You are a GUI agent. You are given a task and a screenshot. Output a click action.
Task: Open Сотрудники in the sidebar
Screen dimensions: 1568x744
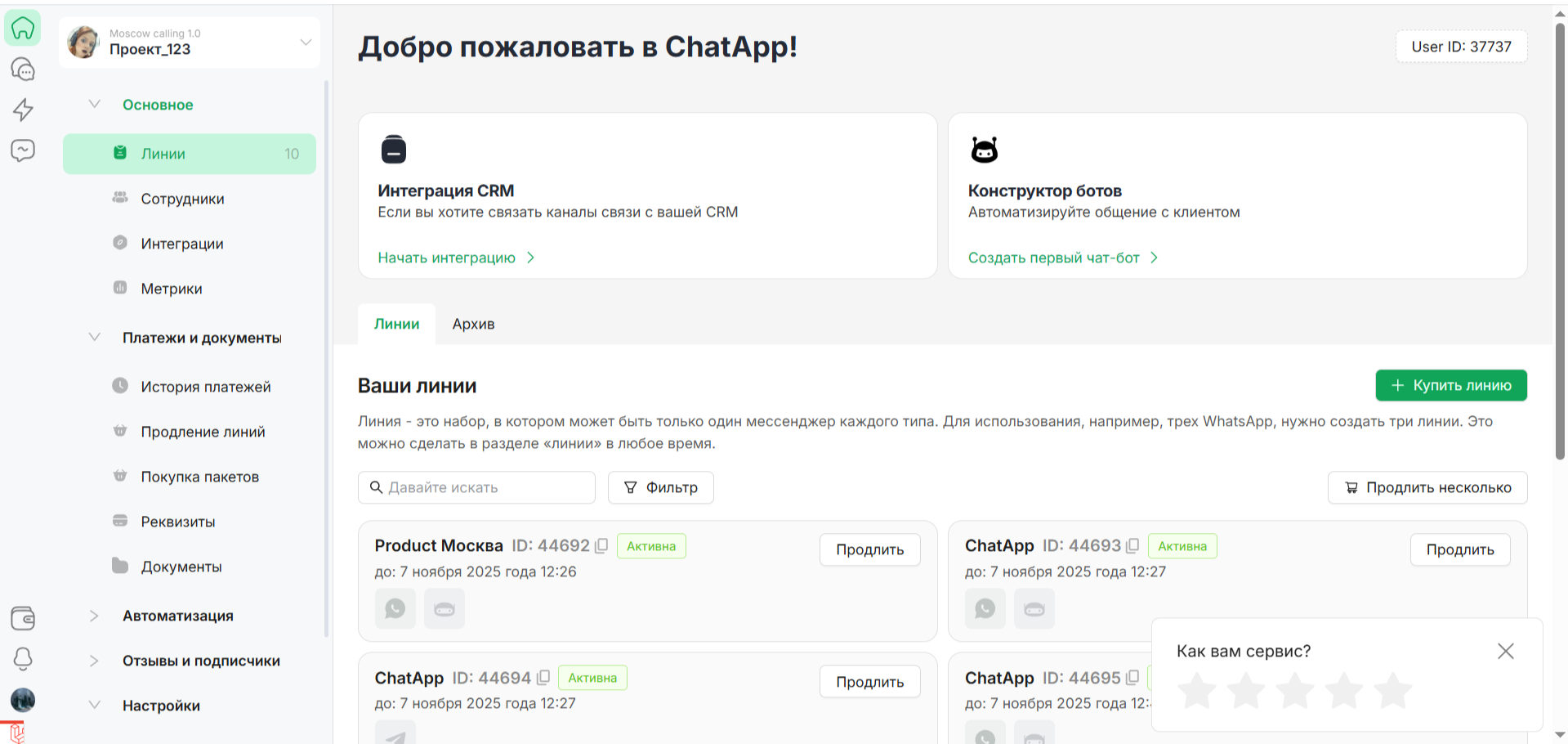click(182, 199)
